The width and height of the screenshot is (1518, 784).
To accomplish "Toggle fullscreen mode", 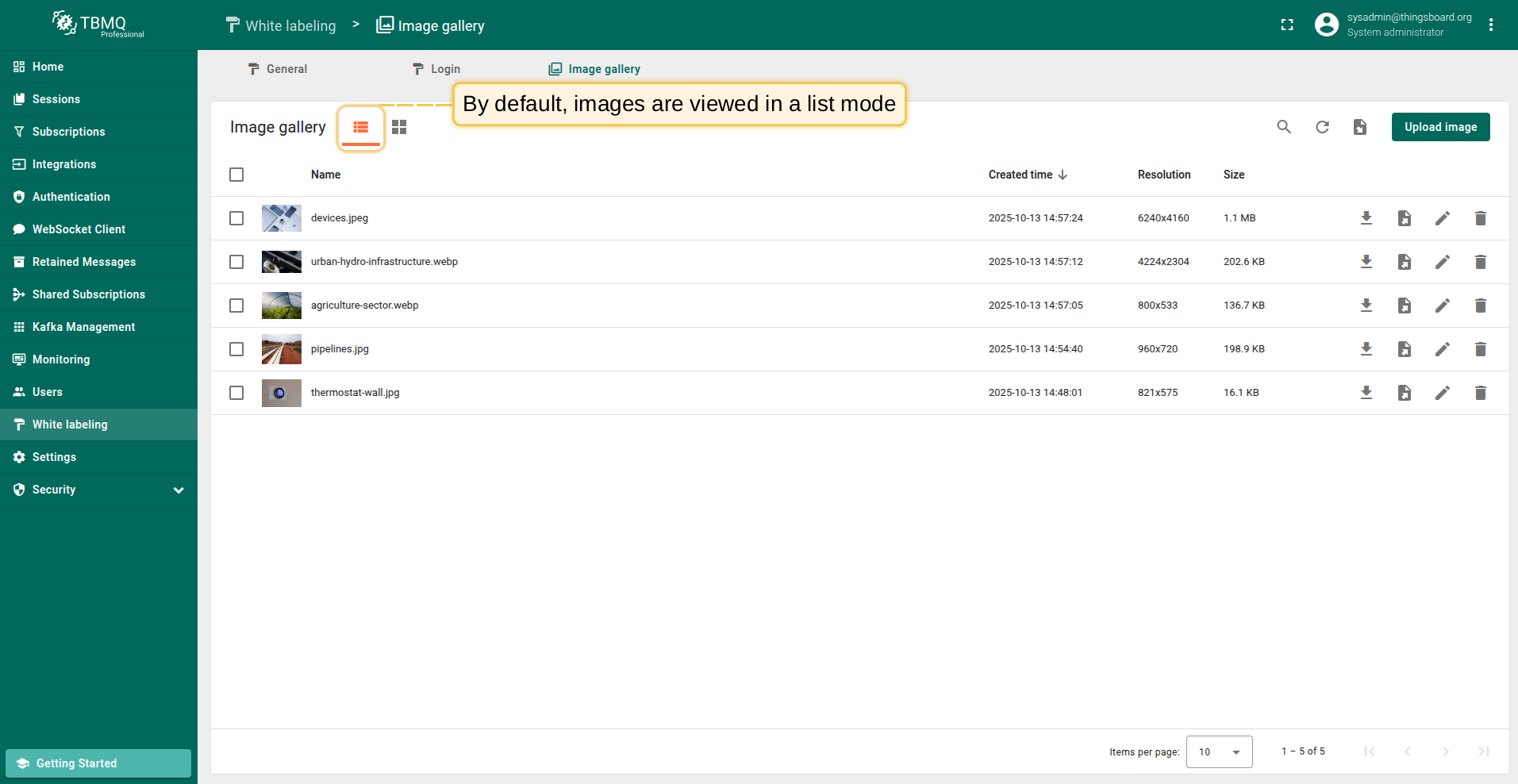I will click(x=1287, y=25).
